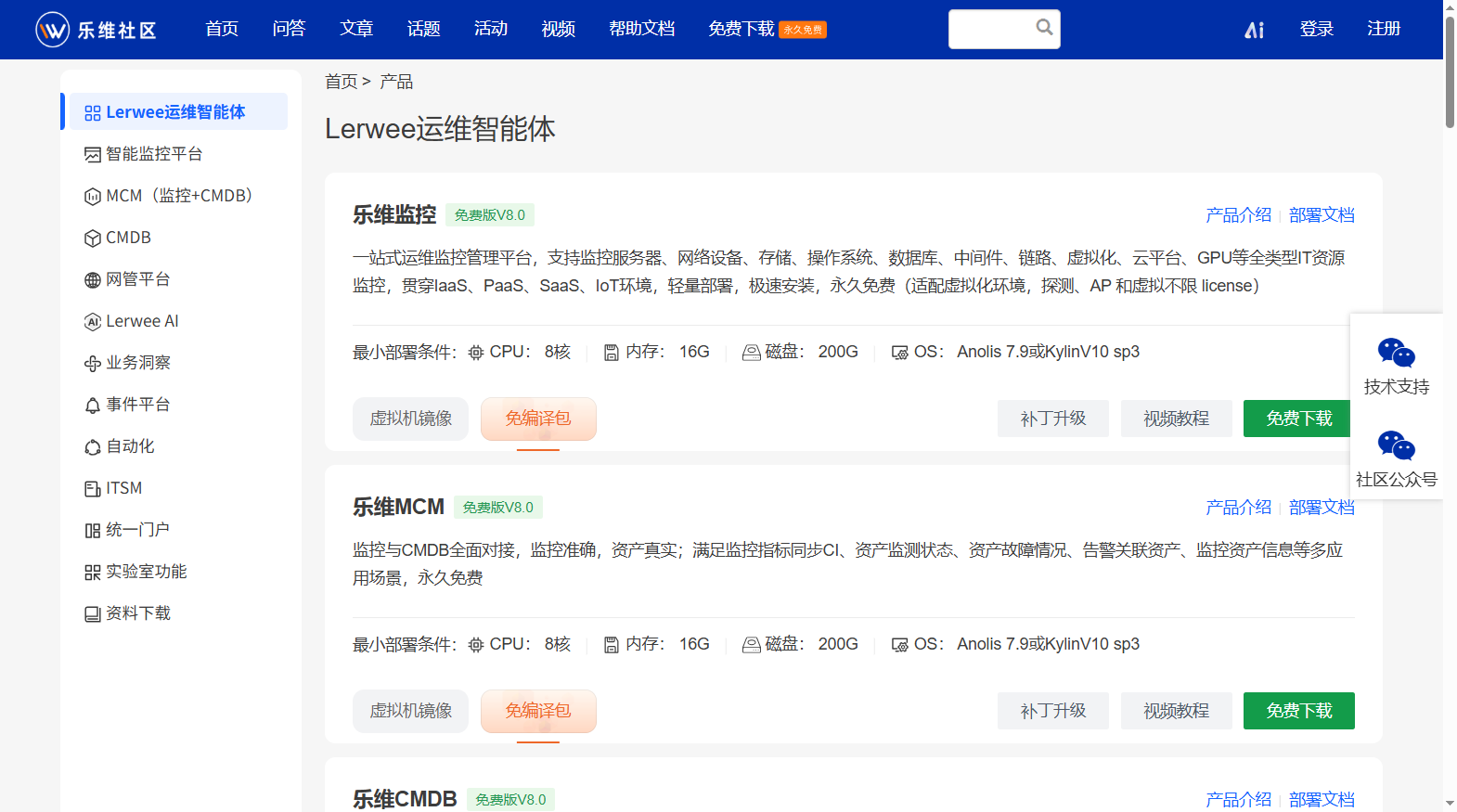
Task: Select 虚拟机镜像 tab for 乐维MCM
Action: pos(411,711)
